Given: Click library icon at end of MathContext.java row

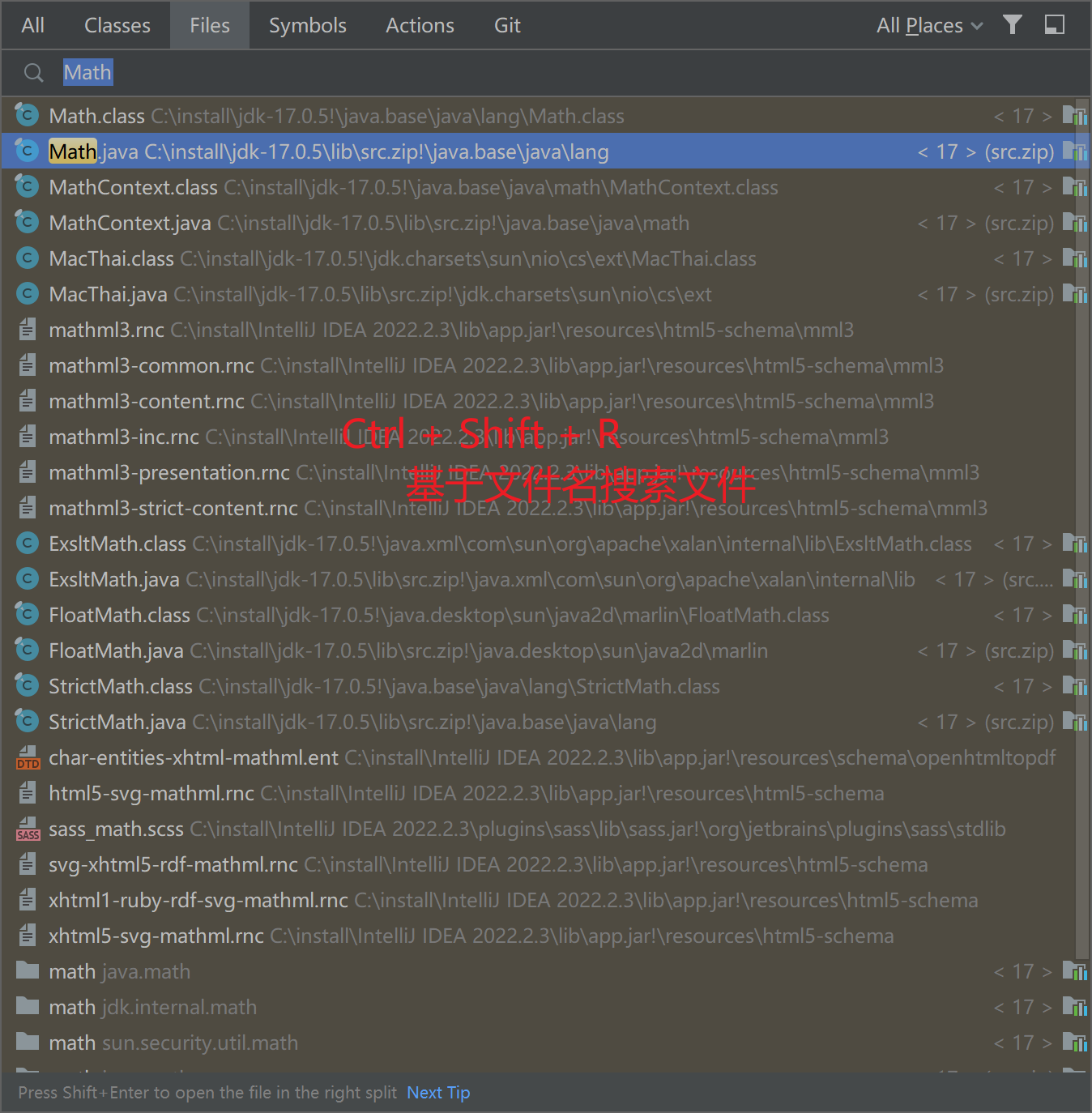Looking at the screenshot, I should click(1075, 223).
